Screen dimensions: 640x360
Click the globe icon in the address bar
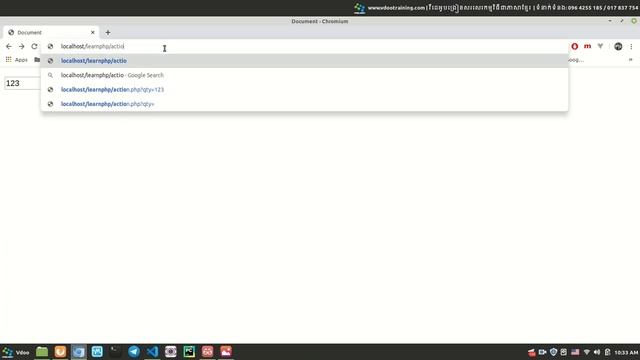pos(50,47)
